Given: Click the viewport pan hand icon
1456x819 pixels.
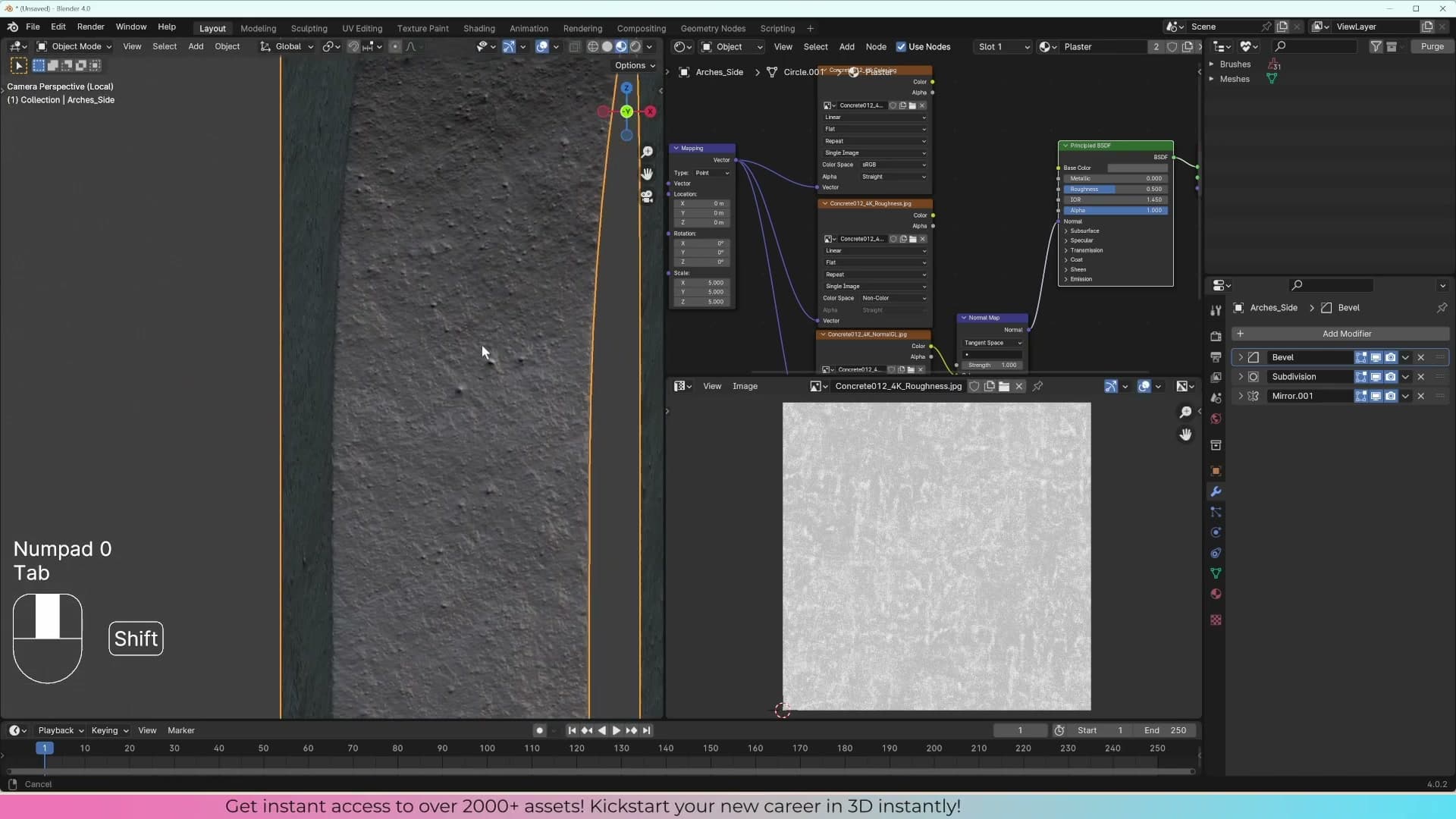Looking at the screenshot, I should (x=647, y=174).
